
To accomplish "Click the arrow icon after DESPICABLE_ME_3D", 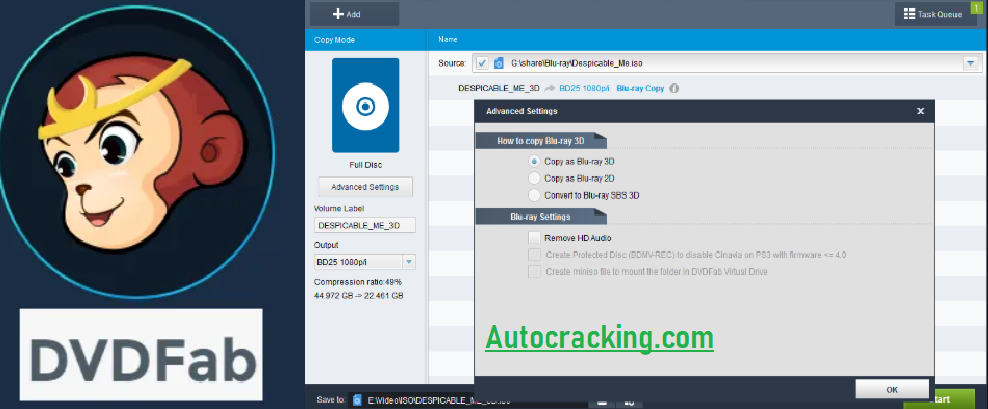I will [x=549, y=88].
